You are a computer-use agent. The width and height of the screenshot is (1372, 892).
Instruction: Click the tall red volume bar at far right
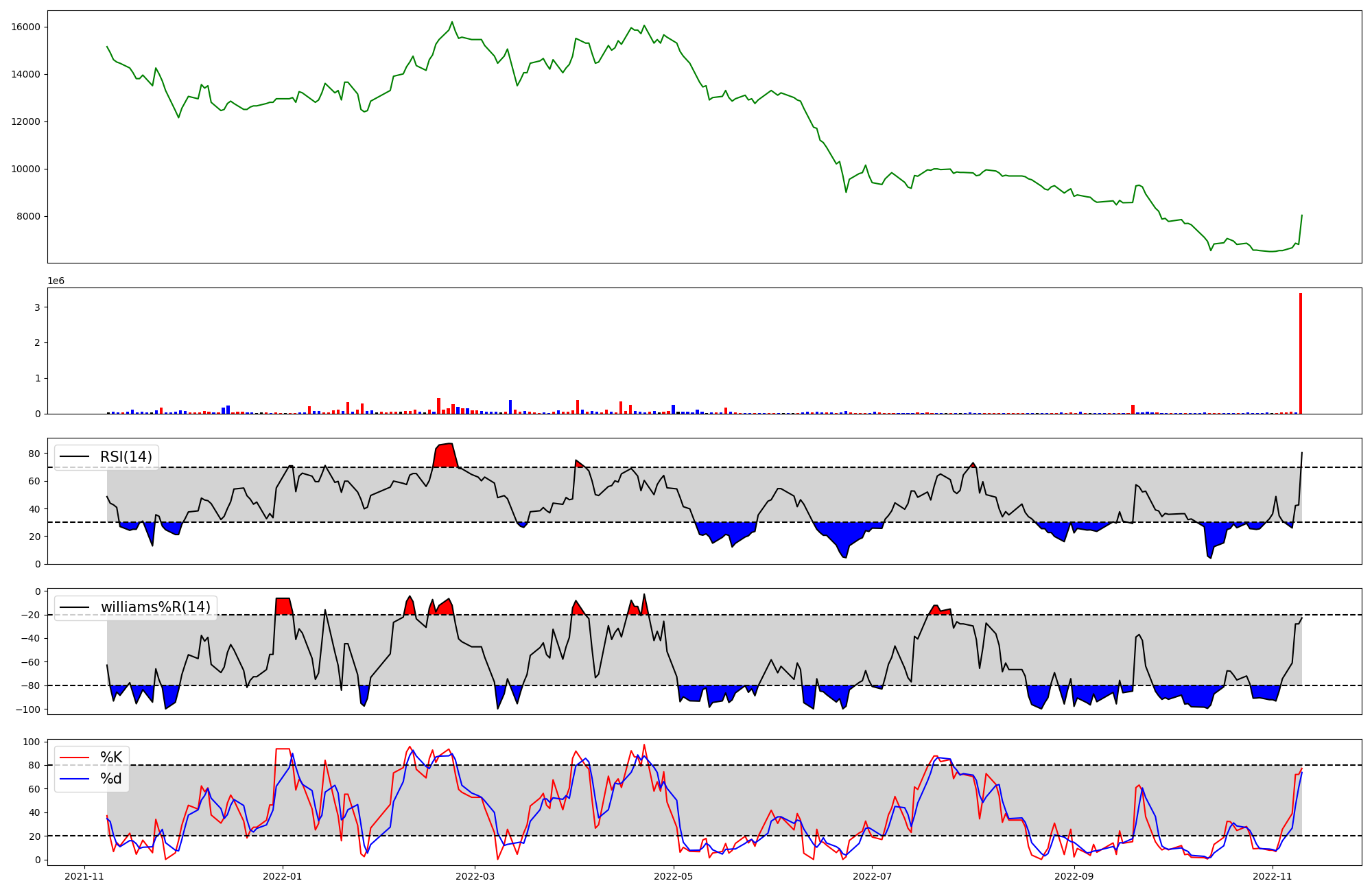tap(1300, 353)
